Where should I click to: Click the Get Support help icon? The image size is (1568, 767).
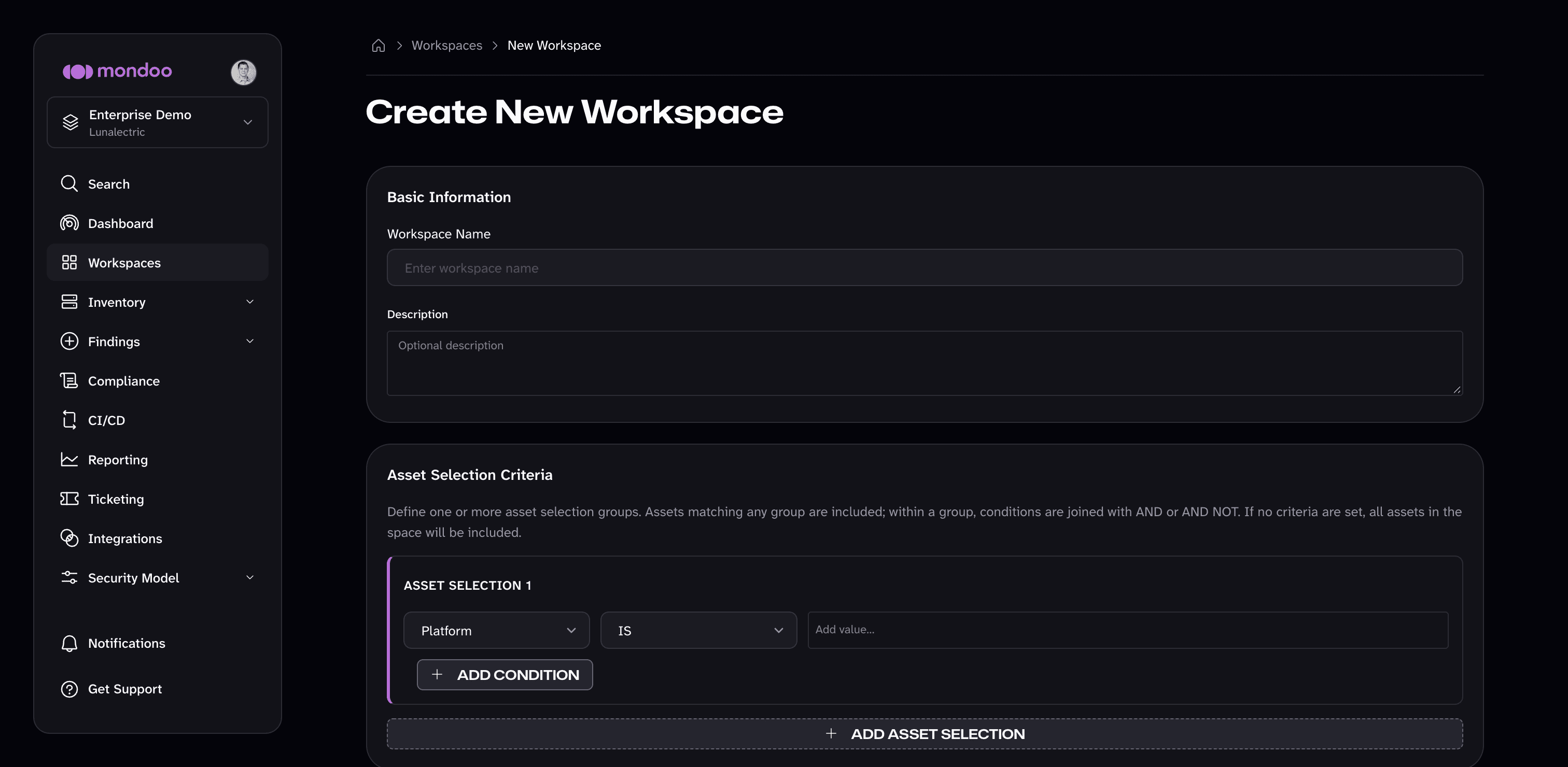69,689
